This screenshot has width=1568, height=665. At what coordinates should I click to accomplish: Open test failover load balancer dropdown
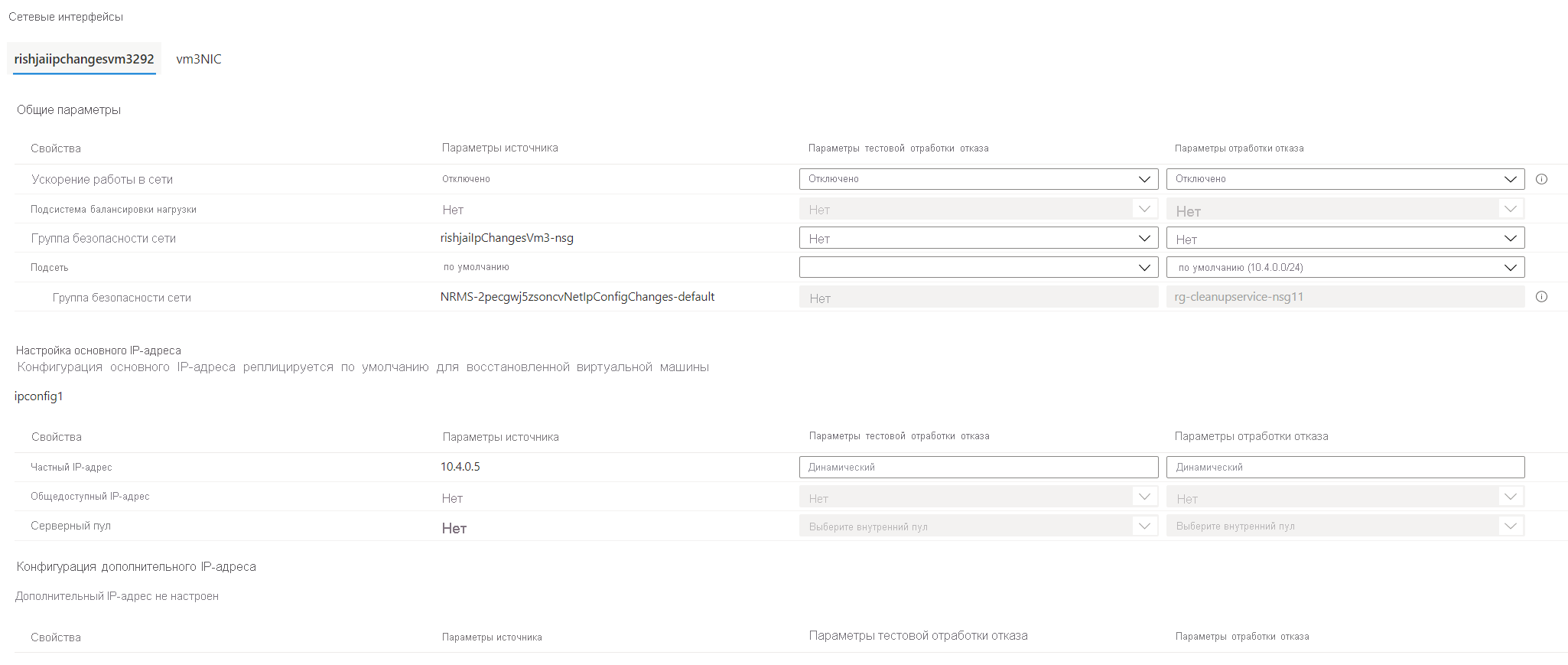tap(978, 209)
